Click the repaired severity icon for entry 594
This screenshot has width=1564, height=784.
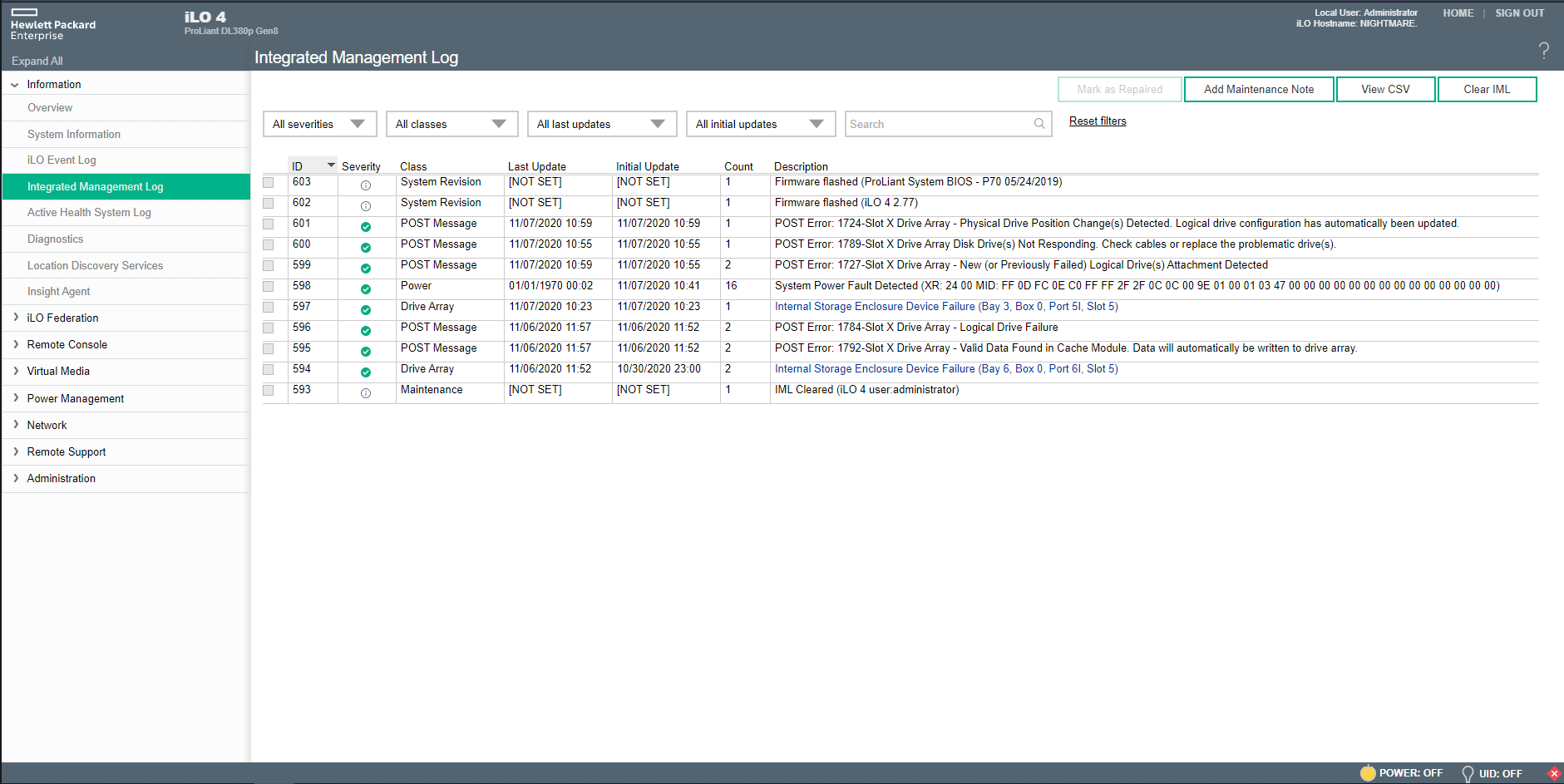tap(366, 372)
